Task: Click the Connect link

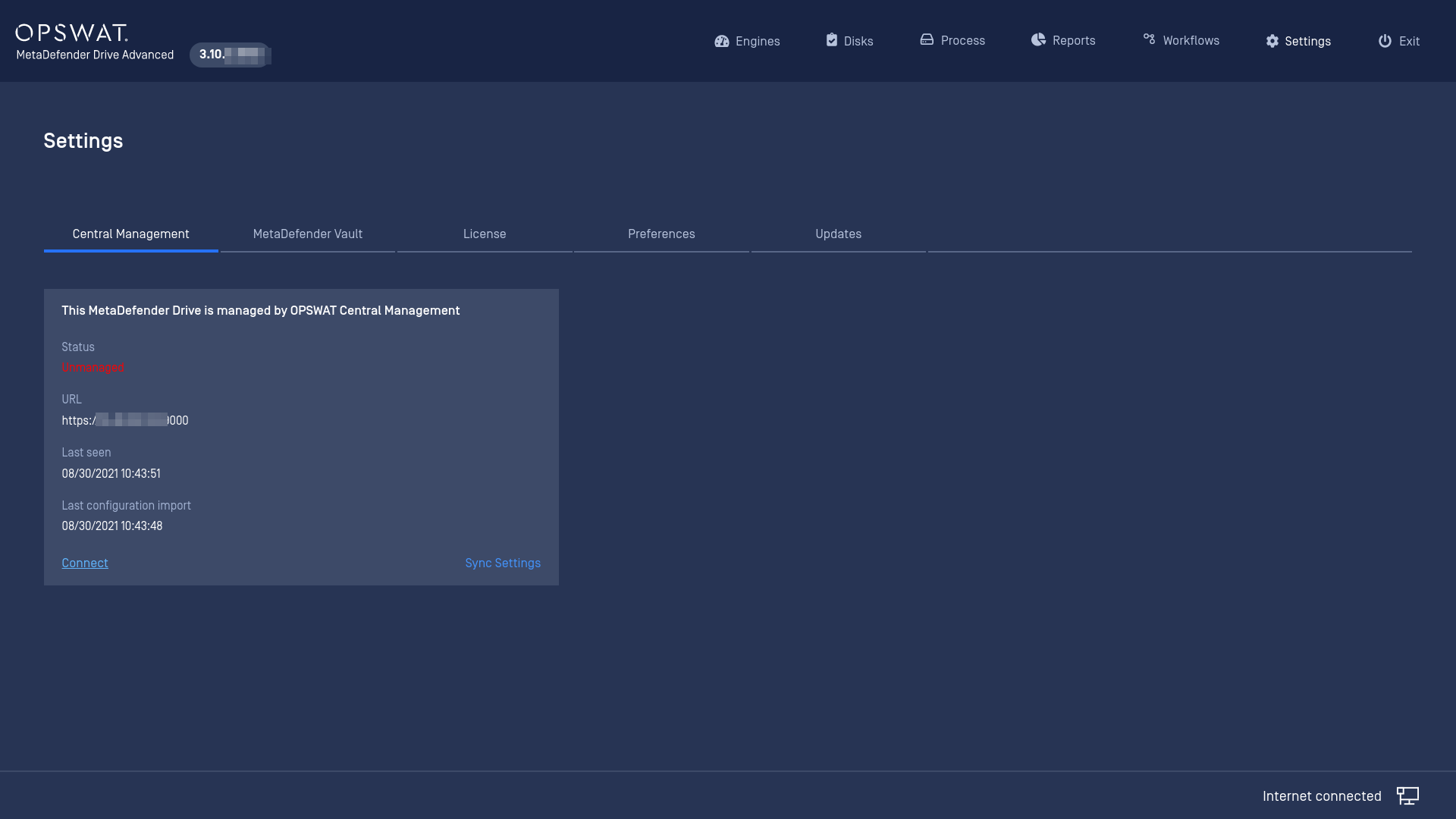Action: pos(85,563)
